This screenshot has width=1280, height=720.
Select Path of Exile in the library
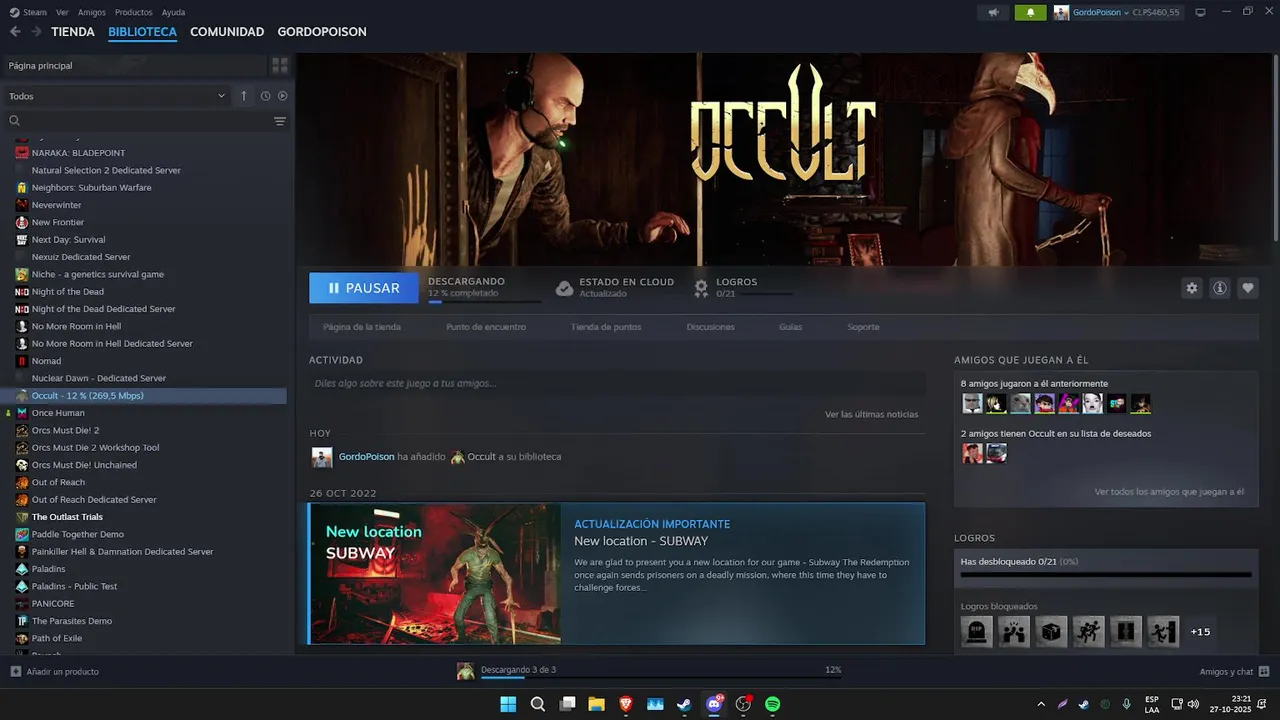click(x=57, y=638)
